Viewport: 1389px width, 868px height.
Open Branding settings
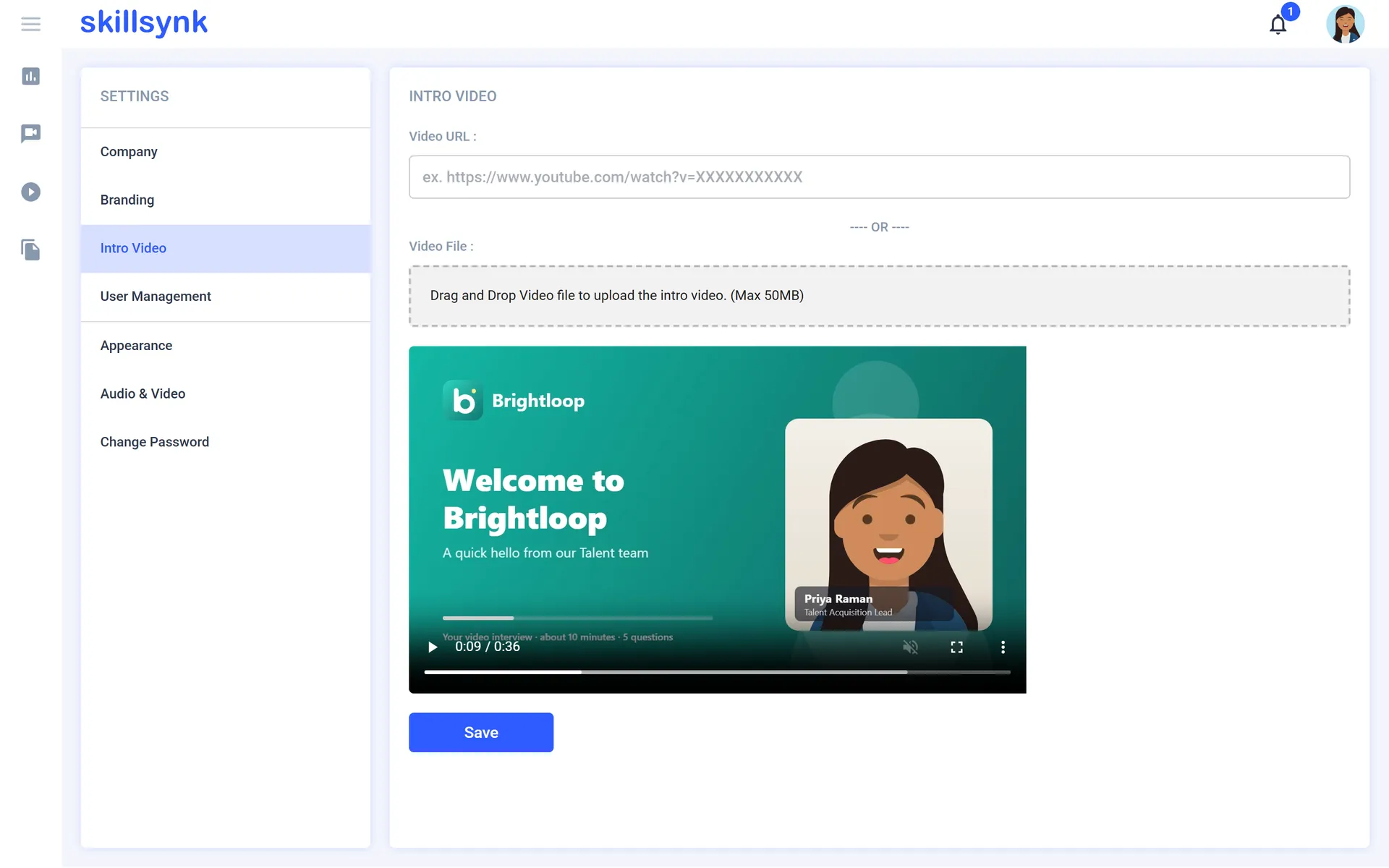point(226,200)
